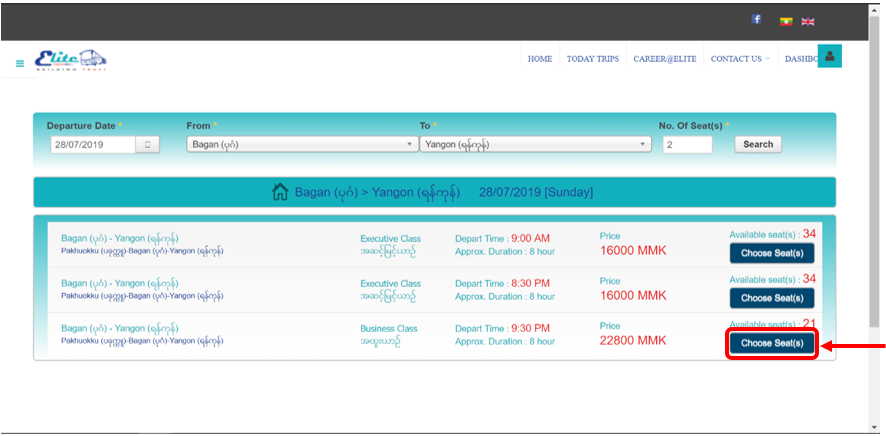The width and height of the screenshot is (886, 436).
Task: Choose seats for the 9:30 PM Business Class trip
Action: click(x=771, y=343)
